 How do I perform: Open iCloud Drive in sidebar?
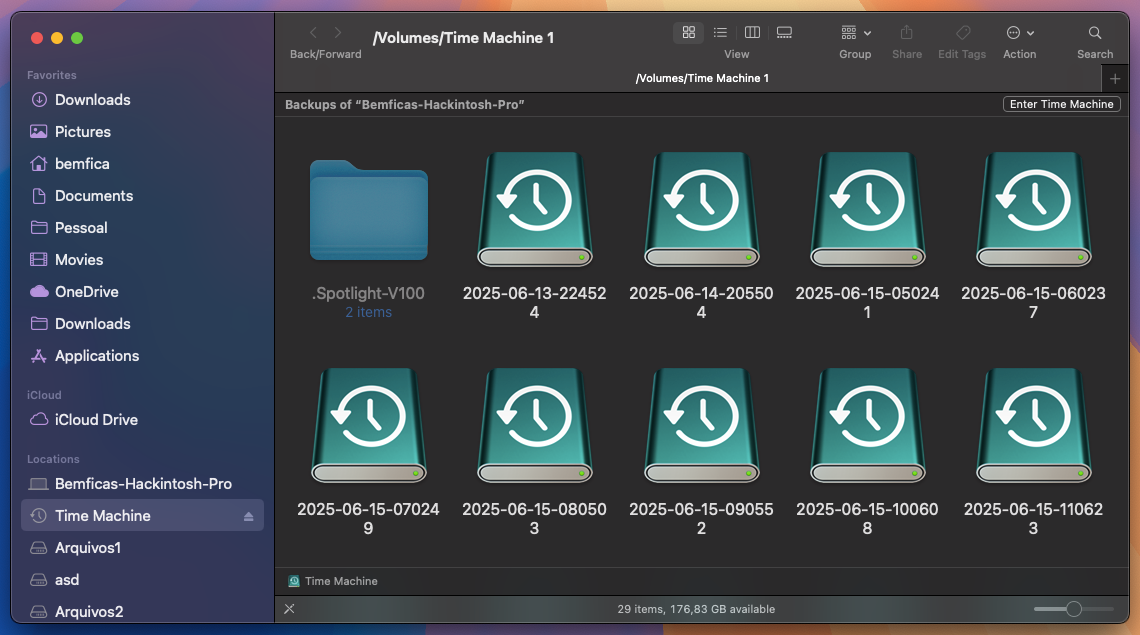coord(142,420)
